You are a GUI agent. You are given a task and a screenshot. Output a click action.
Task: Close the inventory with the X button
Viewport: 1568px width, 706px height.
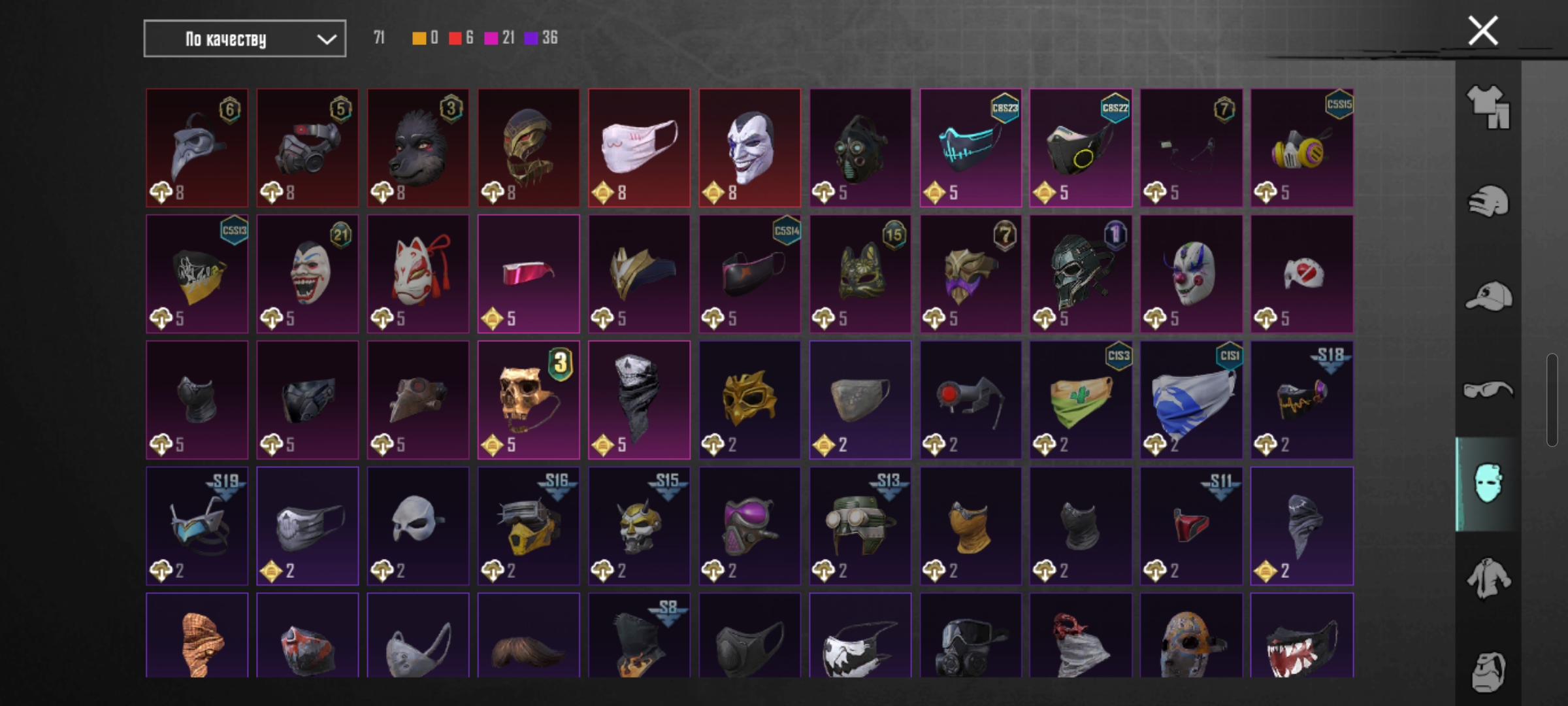point(1483,31)
